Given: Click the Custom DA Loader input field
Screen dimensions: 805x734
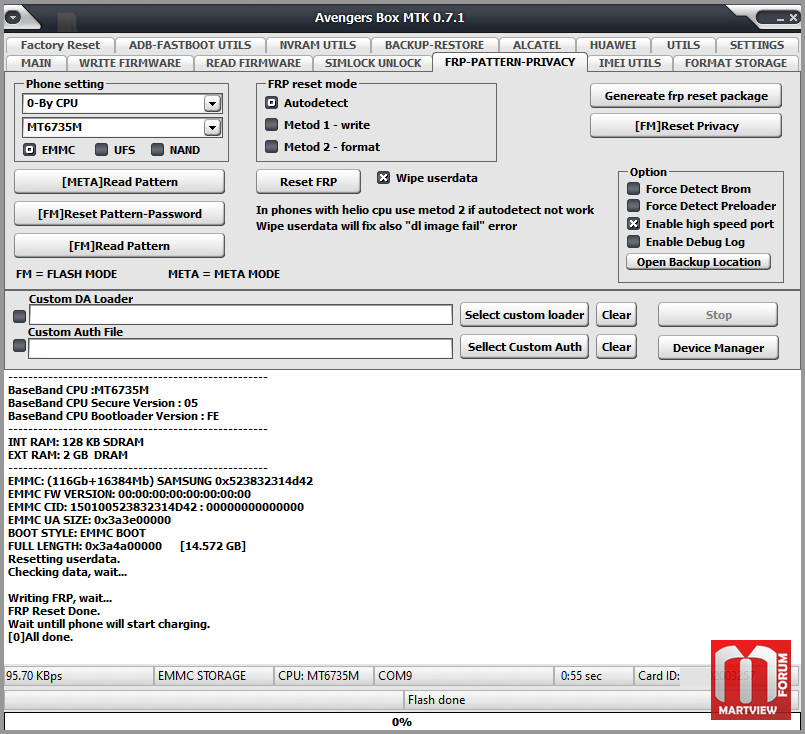Looking at the screenshot, I should pyautogui.click(x=241, y=315).
